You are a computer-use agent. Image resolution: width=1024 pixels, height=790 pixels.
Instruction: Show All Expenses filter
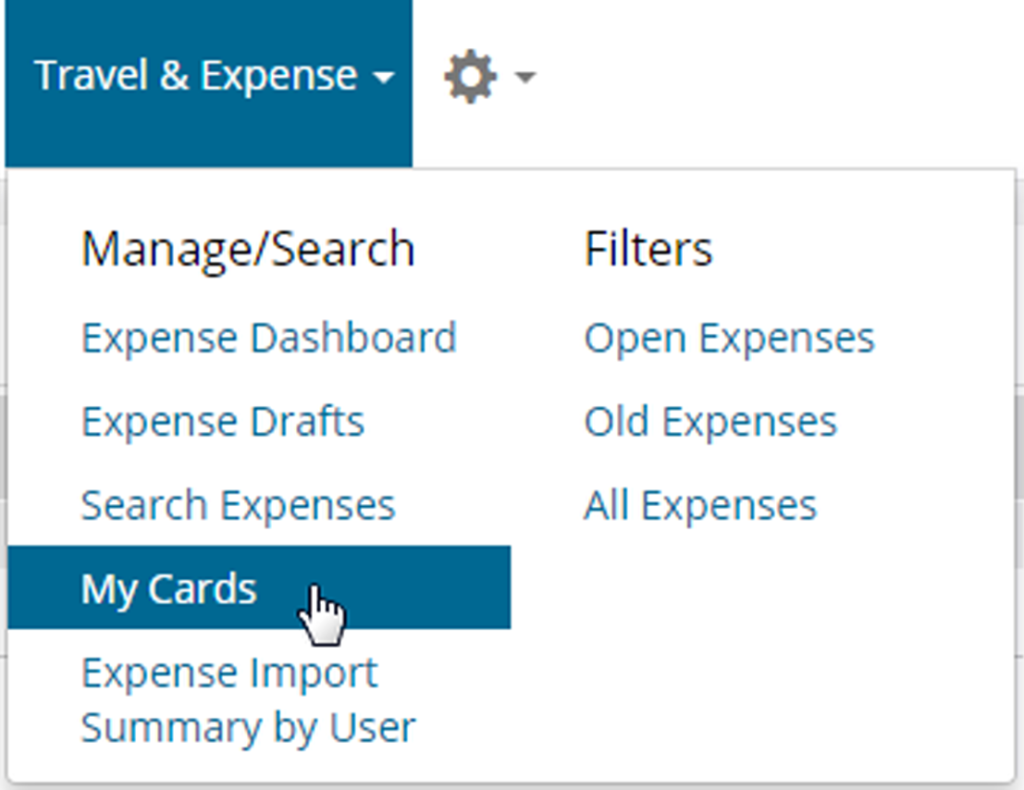[701, 505]
